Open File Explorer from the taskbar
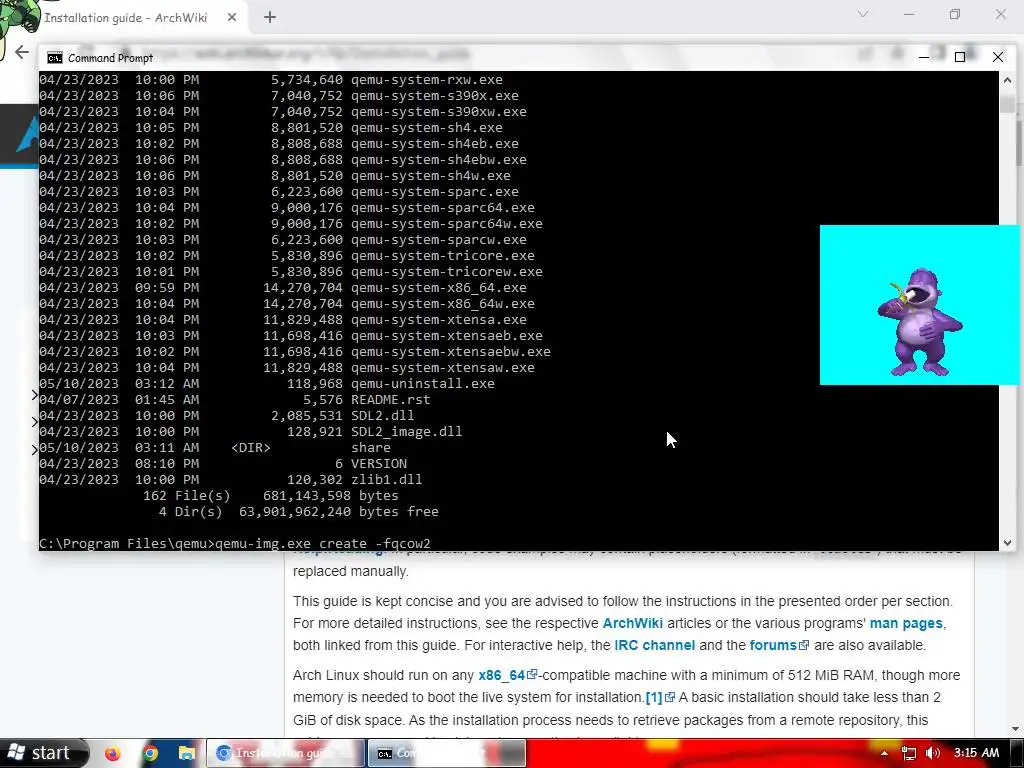Viewport: 1024px width, 768px height. click(x=187, y=754)
